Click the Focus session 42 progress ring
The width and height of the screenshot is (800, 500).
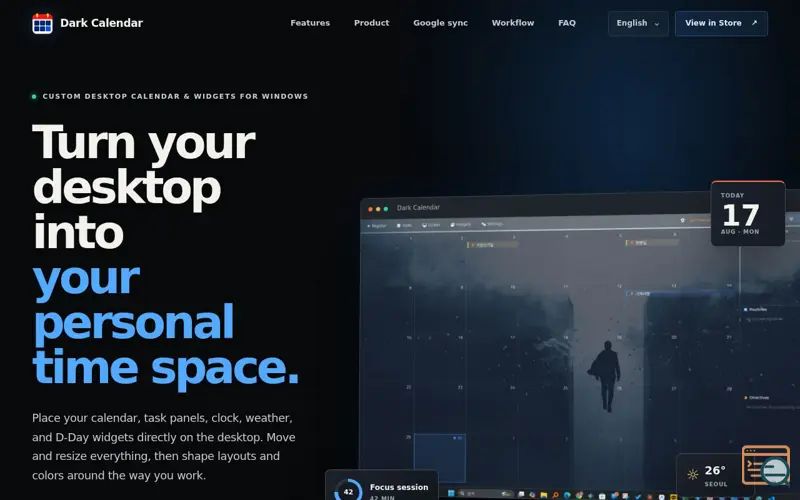pos(348,491)
